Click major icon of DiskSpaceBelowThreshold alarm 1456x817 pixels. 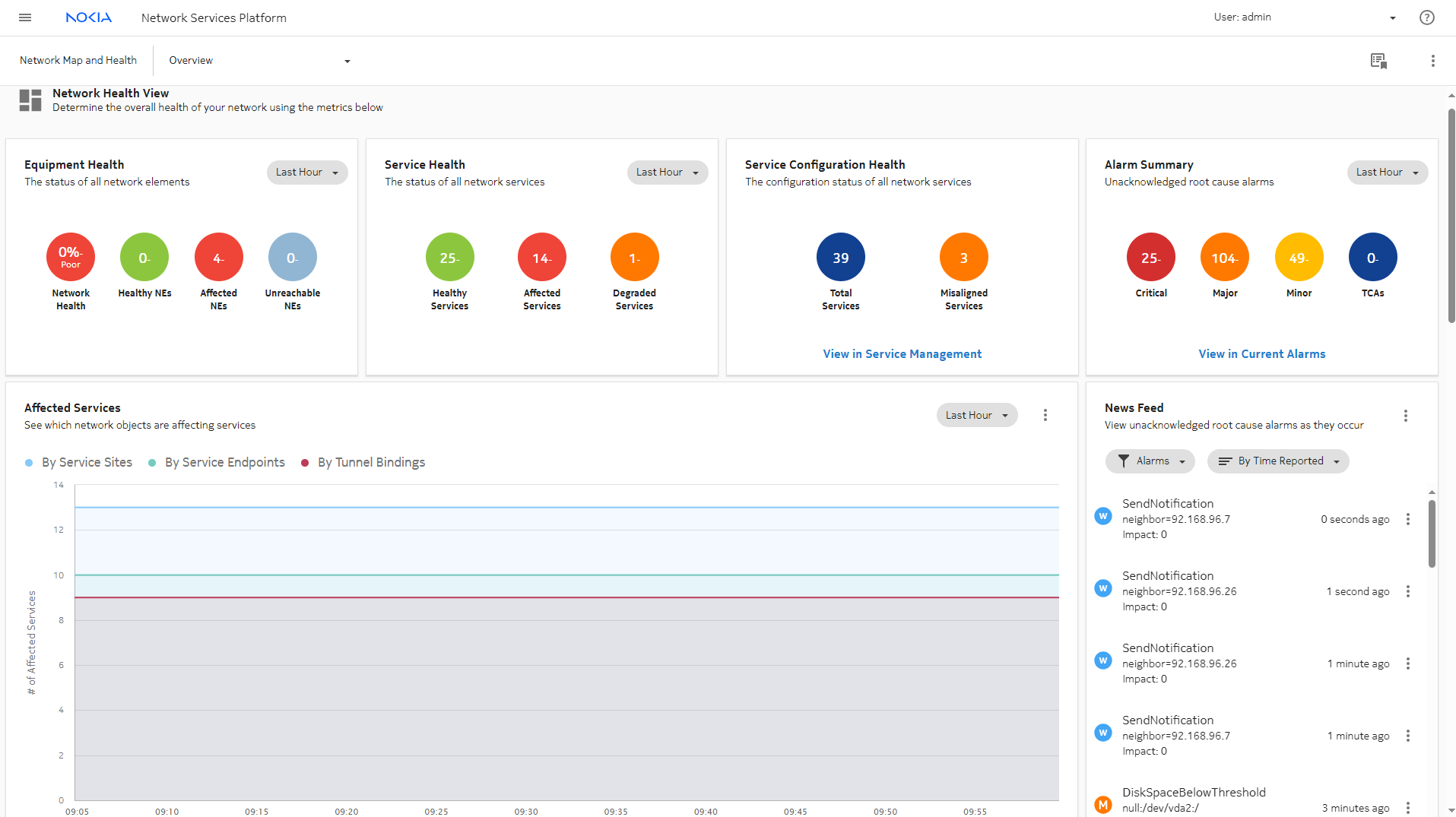tap(1103, 804)
